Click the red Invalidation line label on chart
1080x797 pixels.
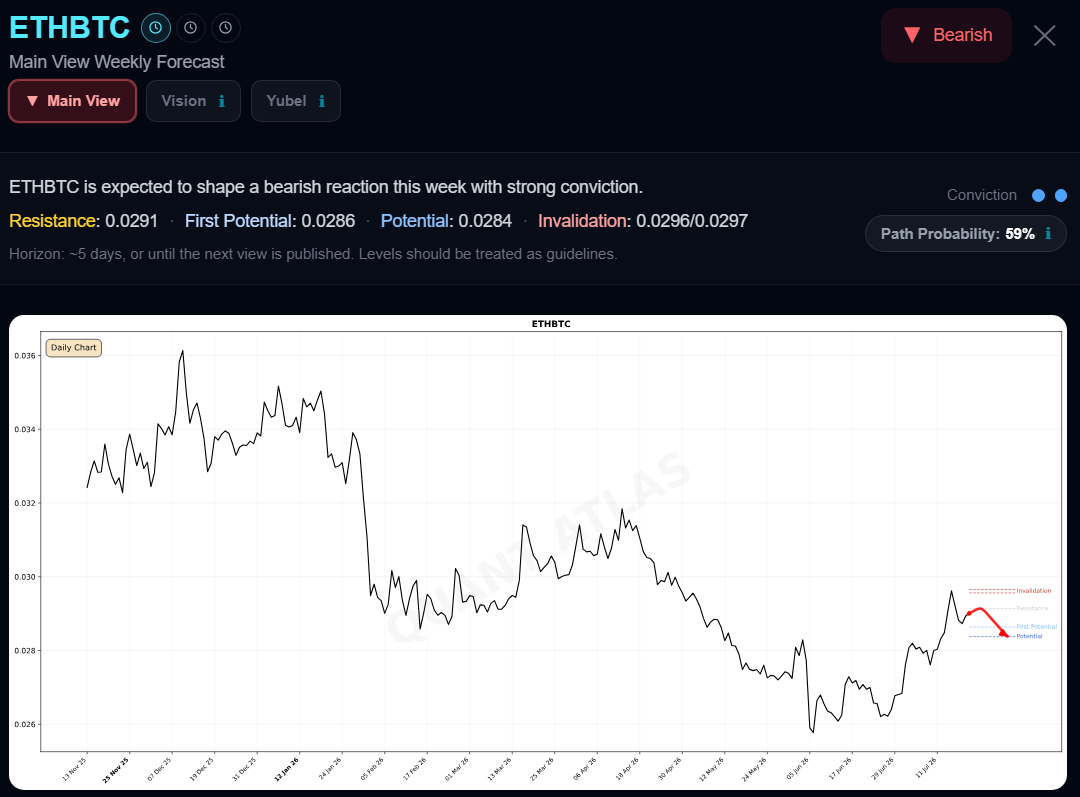coord(1034,591)
